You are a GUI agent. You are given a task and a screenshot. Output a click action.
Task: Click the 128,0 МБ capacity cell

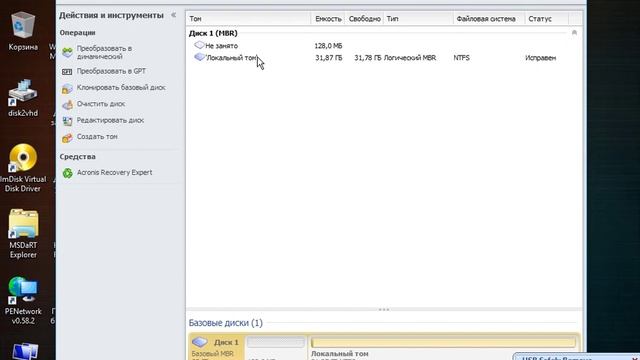pyautogui.click(x=328, y=46)
